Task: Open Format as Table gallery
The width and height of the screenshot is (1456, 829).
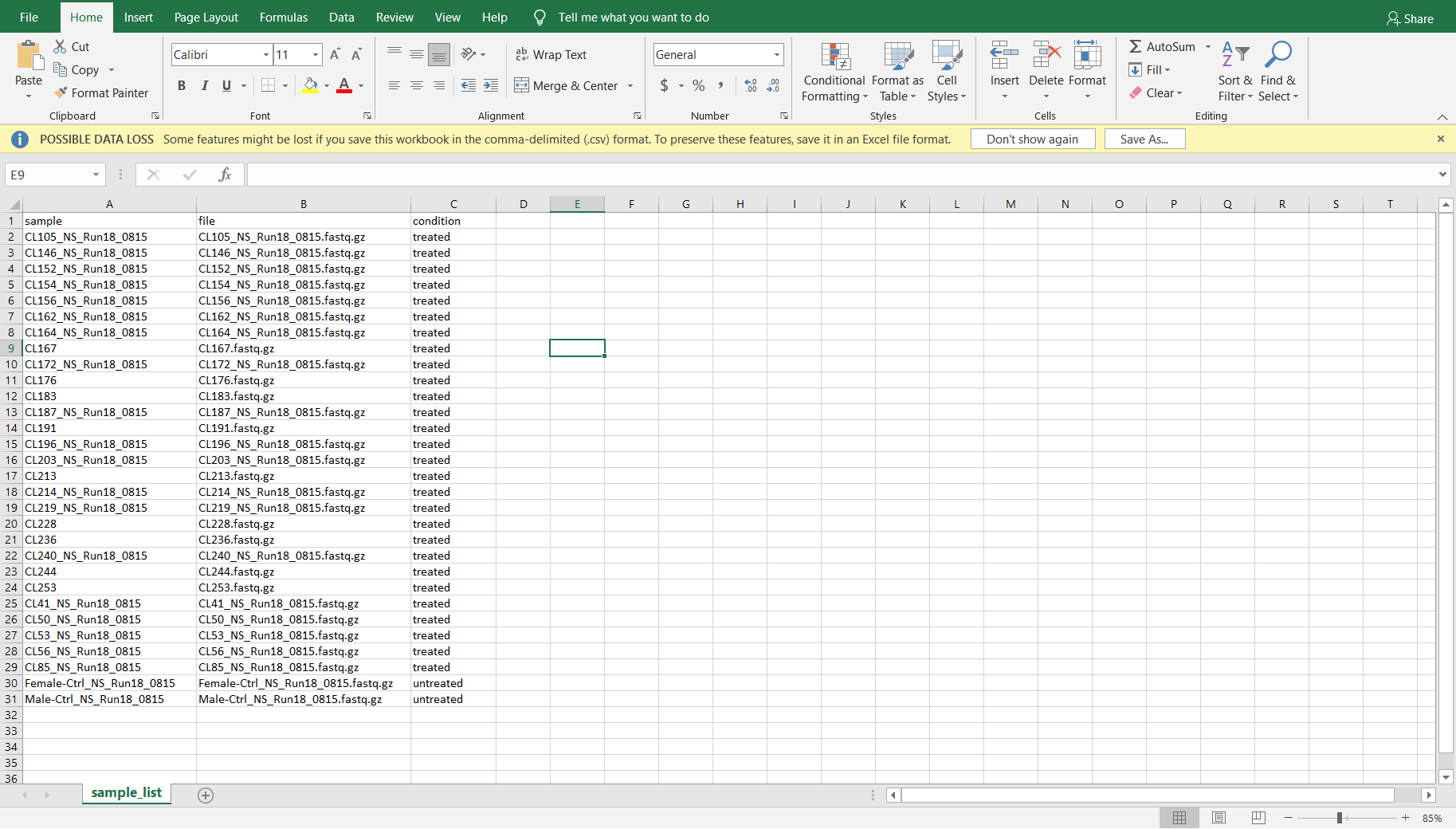Action: [897, 72]
